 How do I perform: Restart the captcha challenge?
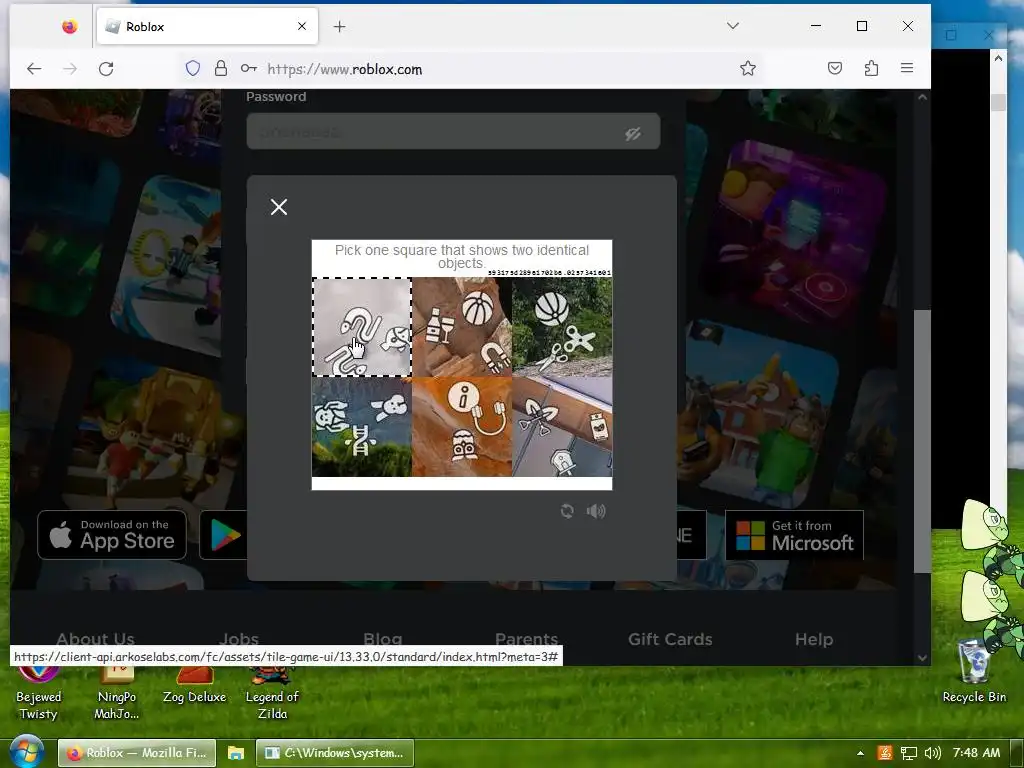[567, 511]
